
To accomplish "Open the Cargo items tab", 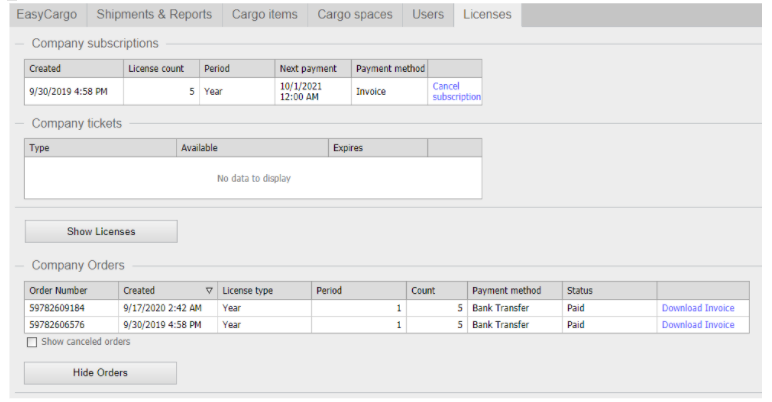I will [264, 14].
